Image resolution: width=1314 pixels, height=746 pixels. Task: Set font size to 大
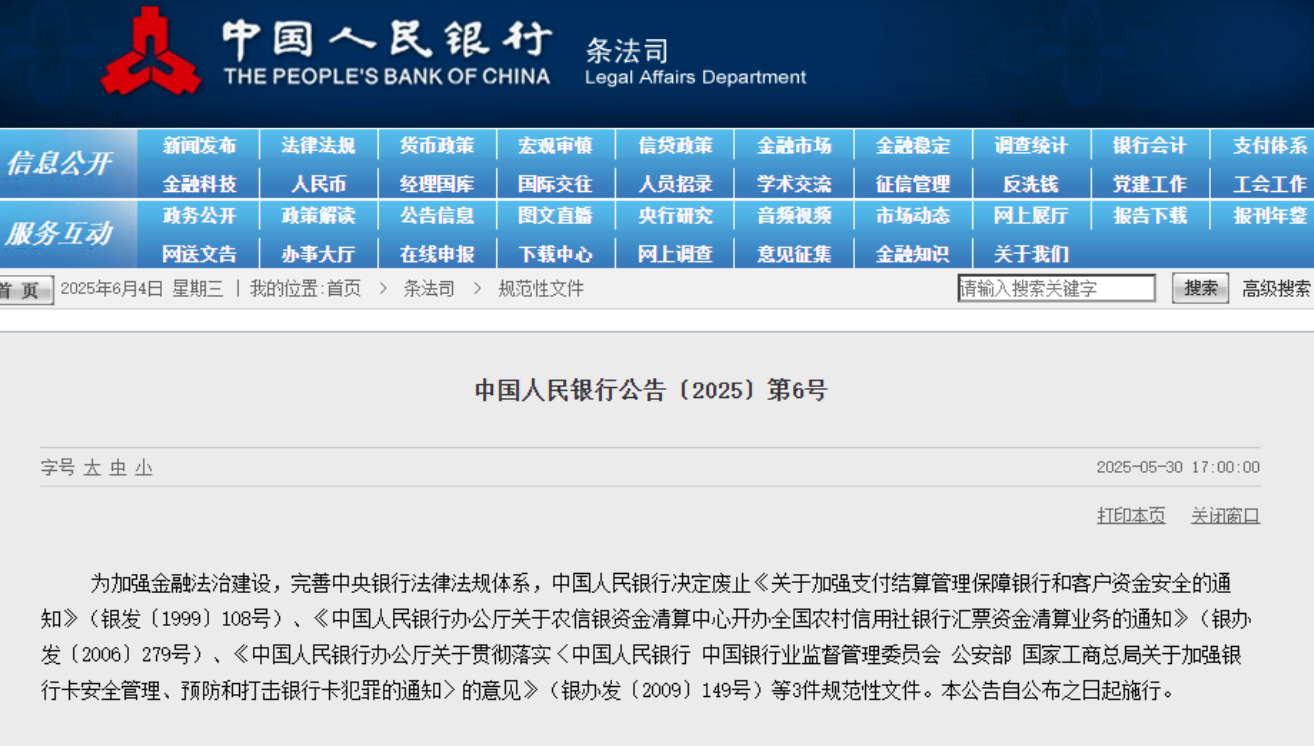(92, 467)
